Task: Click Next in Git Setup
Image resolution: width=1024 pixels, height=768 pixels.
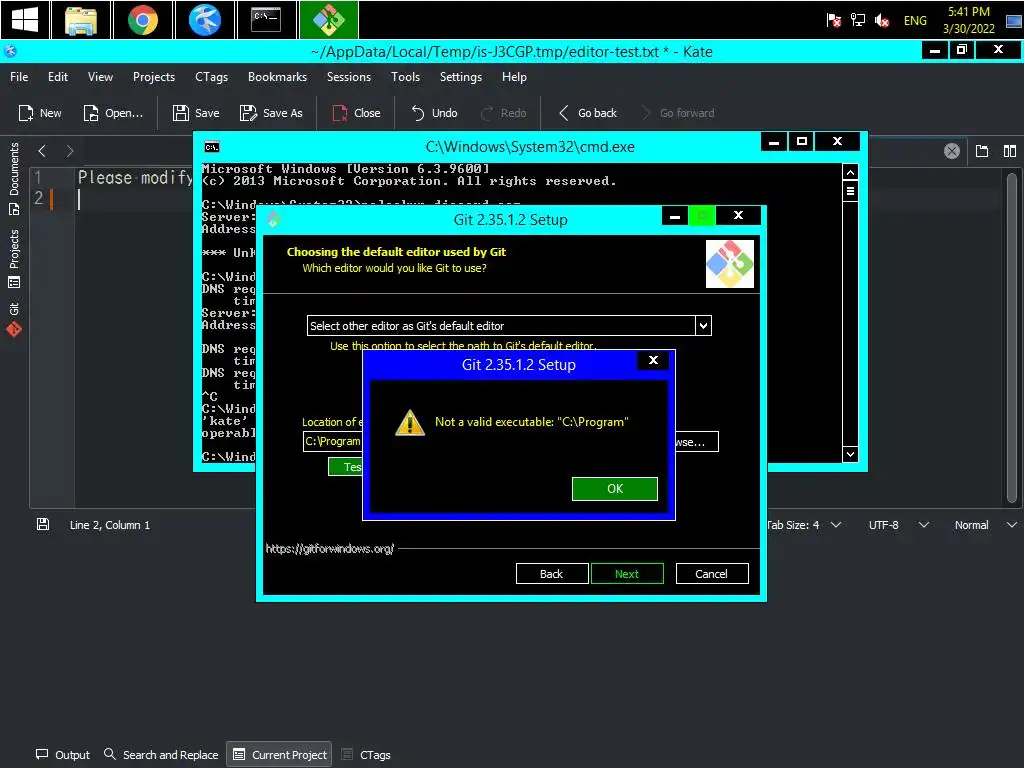Action: click(x=627, y=573)
